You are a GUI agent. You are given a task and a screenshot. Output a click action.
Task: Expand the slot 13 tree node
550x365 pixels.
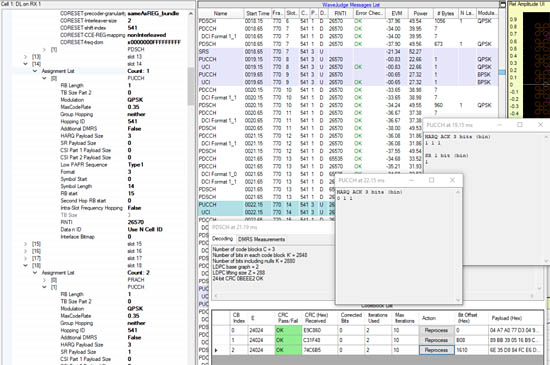click(26, 57)
